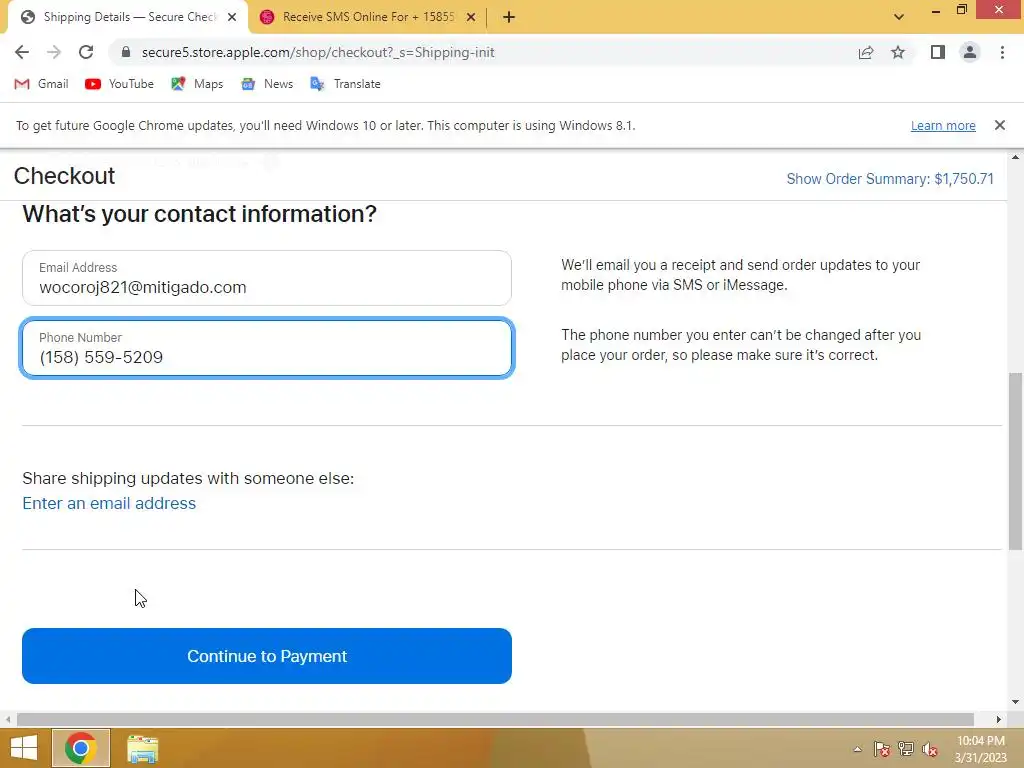1024x768 pixels.
Task: Focus the Email Address field
Action: [266, 278]
